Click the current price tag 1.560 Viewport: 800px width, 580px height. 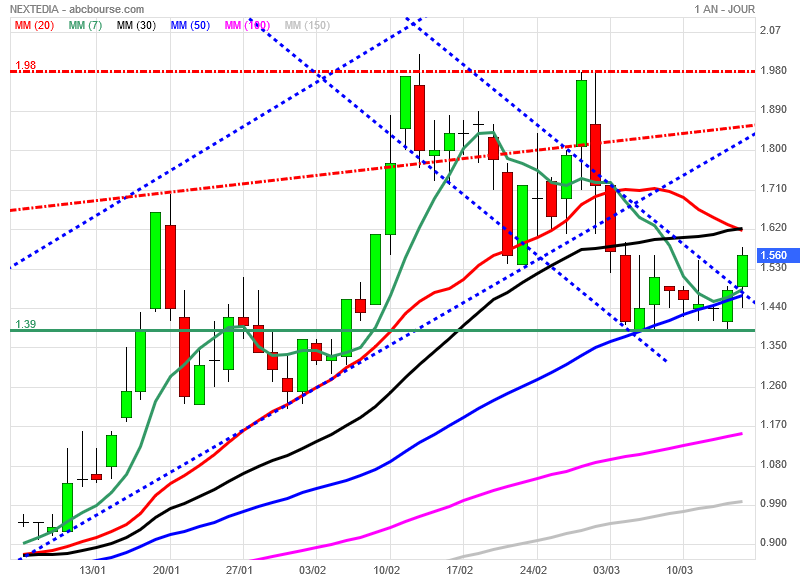tap(776, 255)
